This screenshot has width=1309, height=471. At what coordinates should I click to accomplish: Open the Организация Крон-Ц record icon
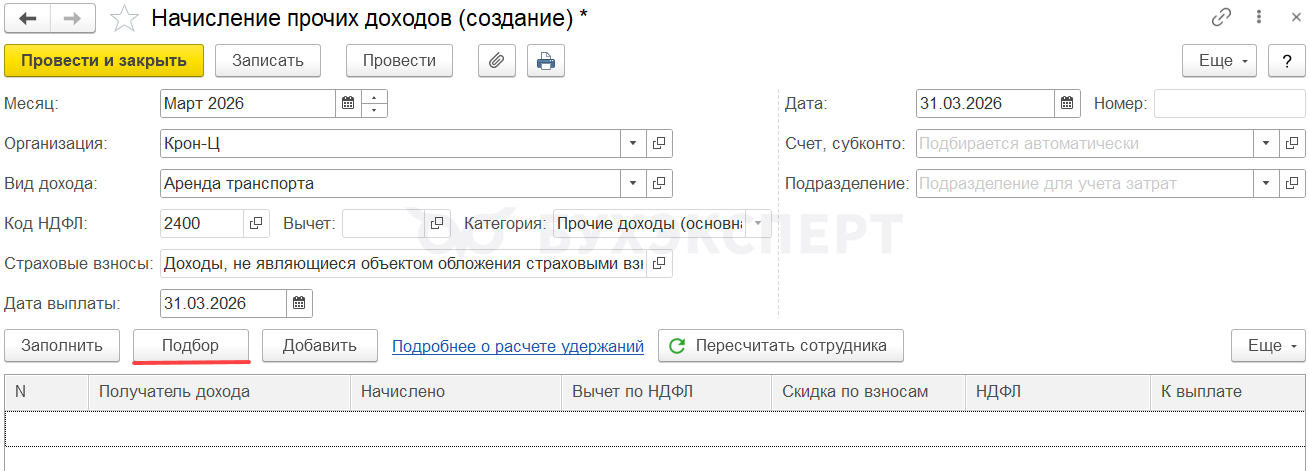659,144
